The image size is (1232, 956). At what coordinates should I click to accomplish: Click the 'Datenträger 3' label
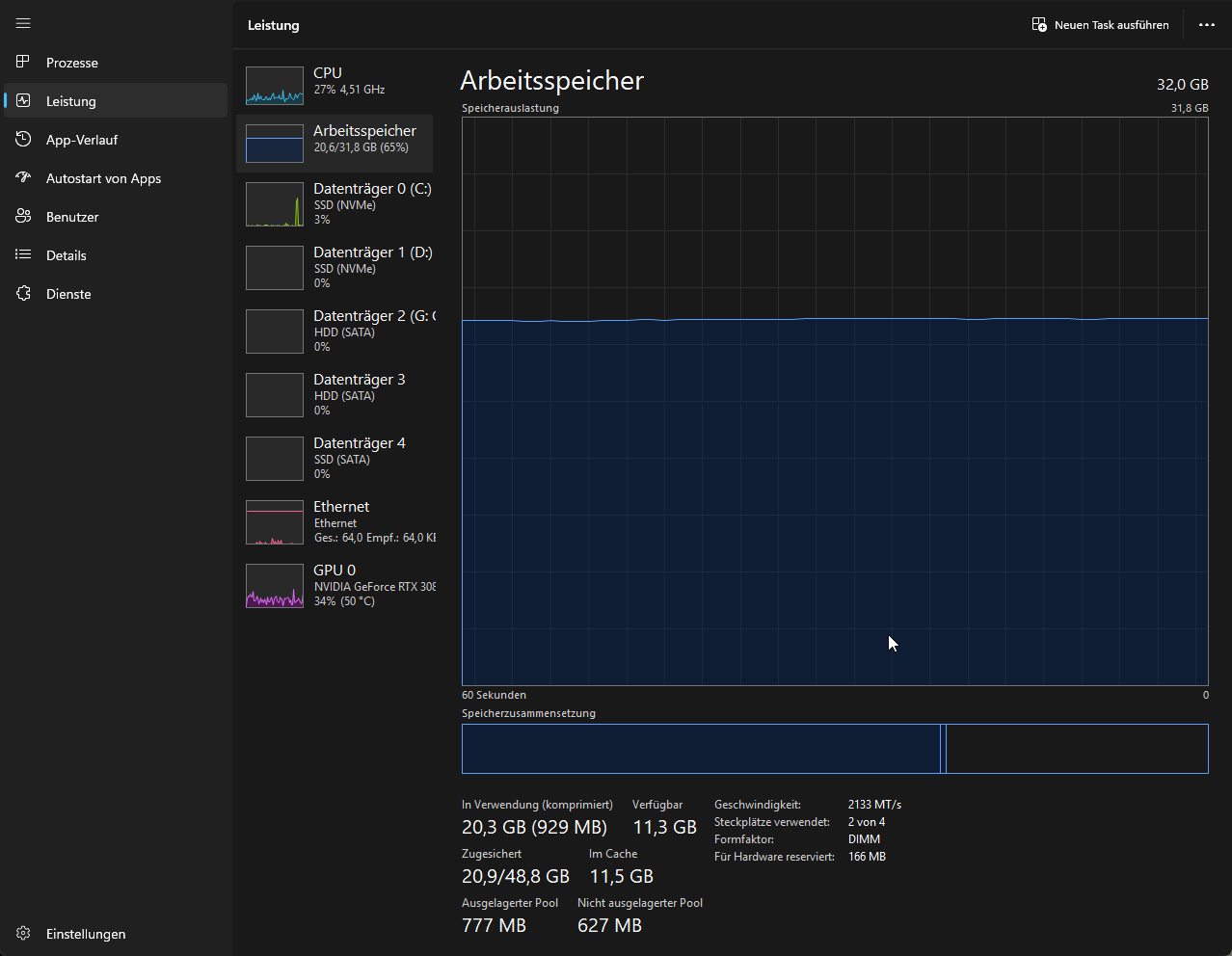tap(360, 380)
